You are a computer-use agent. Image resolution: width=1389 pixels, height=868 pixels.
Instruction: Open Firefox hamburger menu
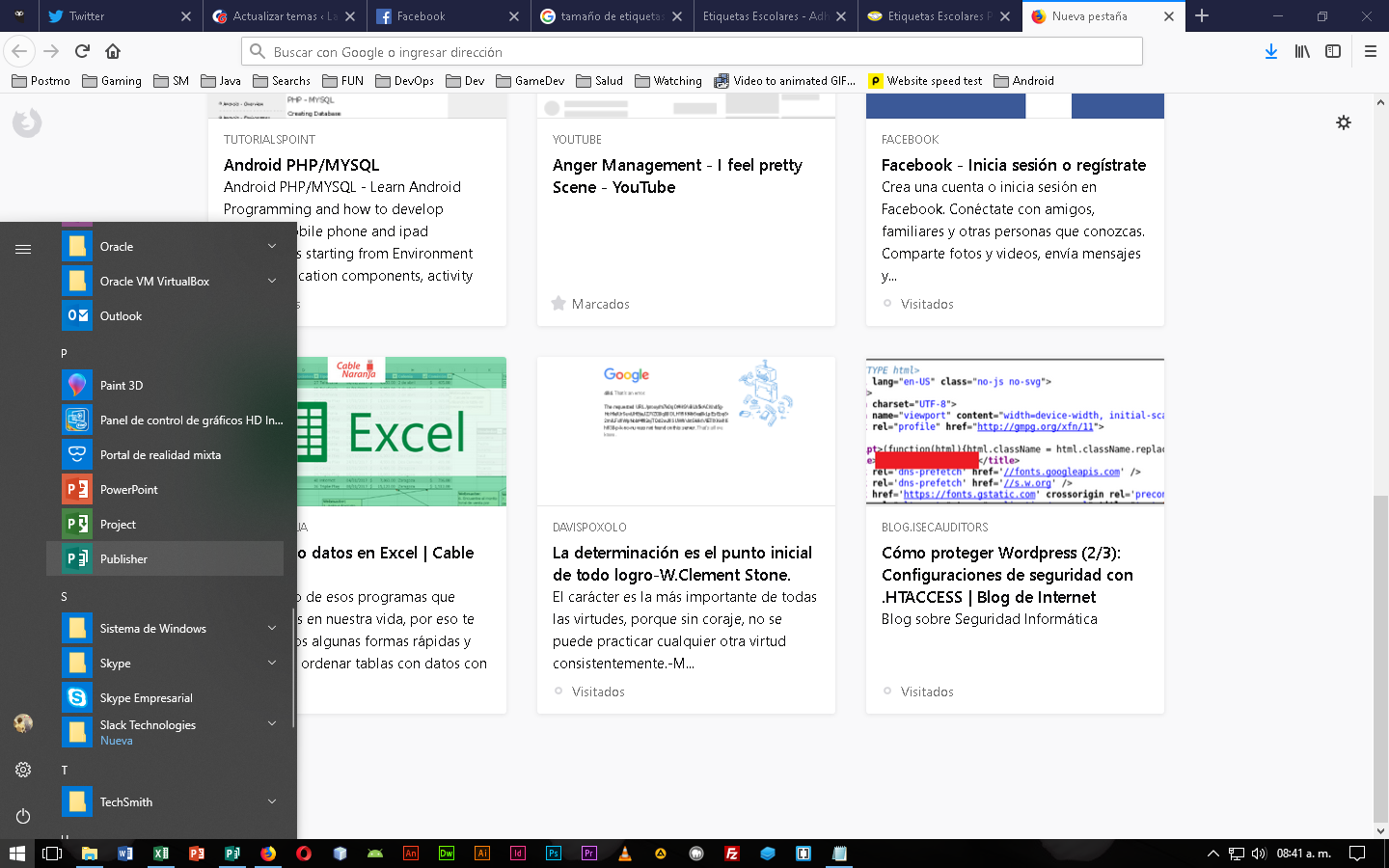pos(1370,51)
